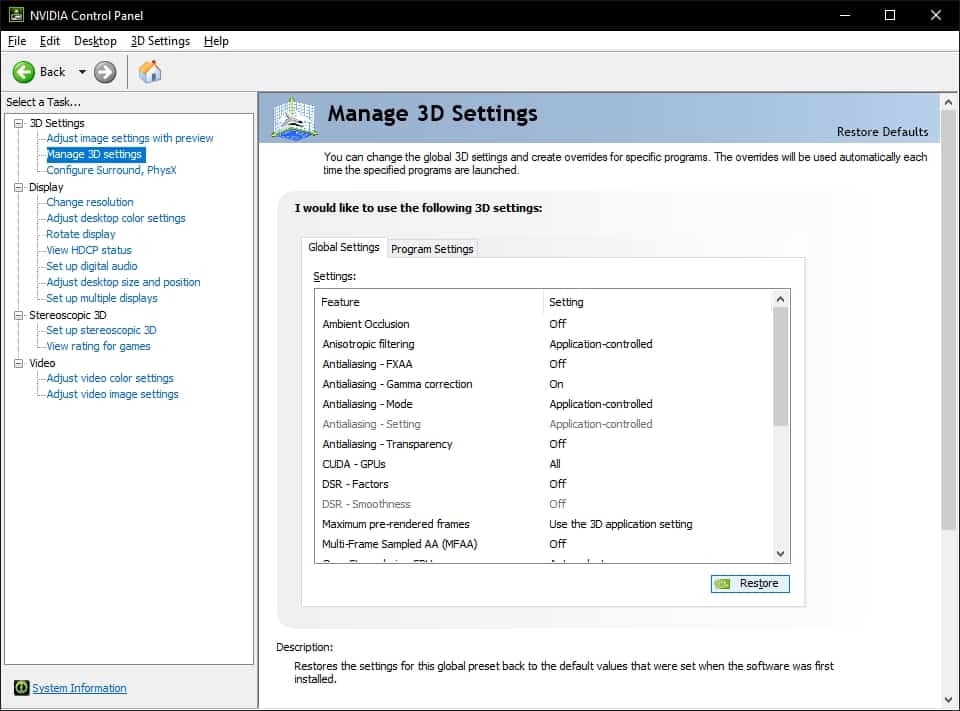Screen dimensions: 960x711
Task: Open the Back history dropdown arrow
Action: pos(82,72)
